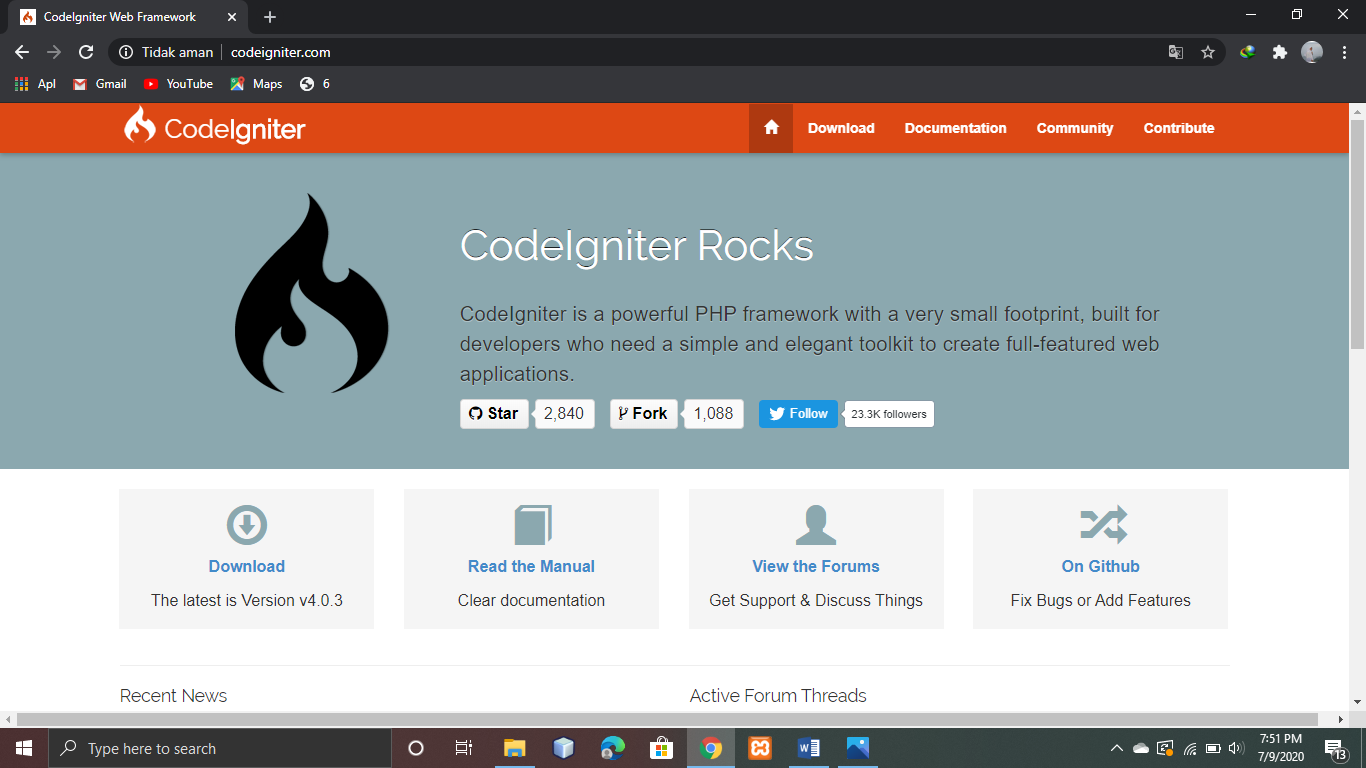1366x768 pixels.
Task: Open Cortana circle in the taskbar
Action: click(416, 748)
